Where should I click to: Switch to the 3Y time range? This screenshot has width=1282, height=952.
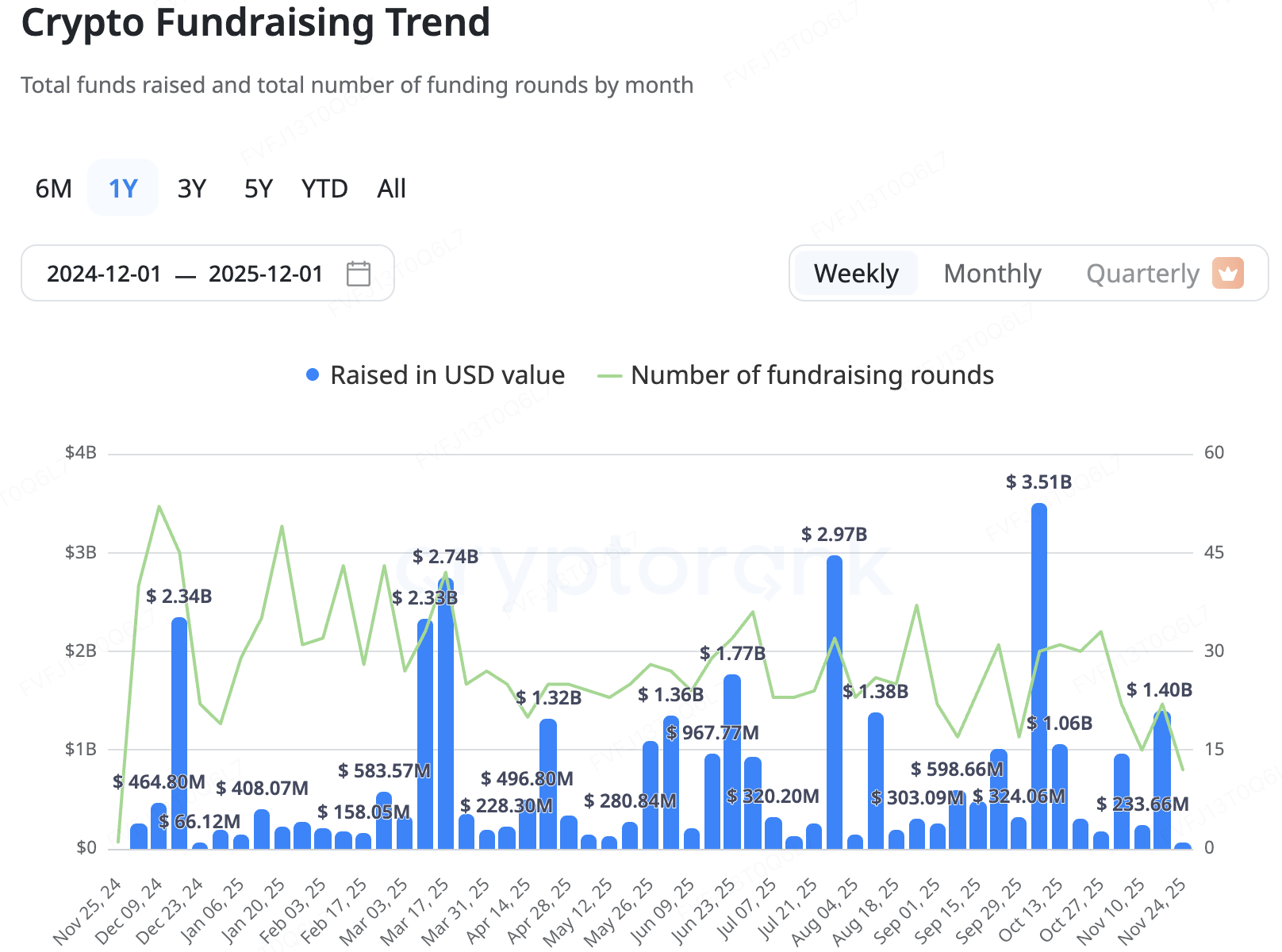click(x=192, y=189)
